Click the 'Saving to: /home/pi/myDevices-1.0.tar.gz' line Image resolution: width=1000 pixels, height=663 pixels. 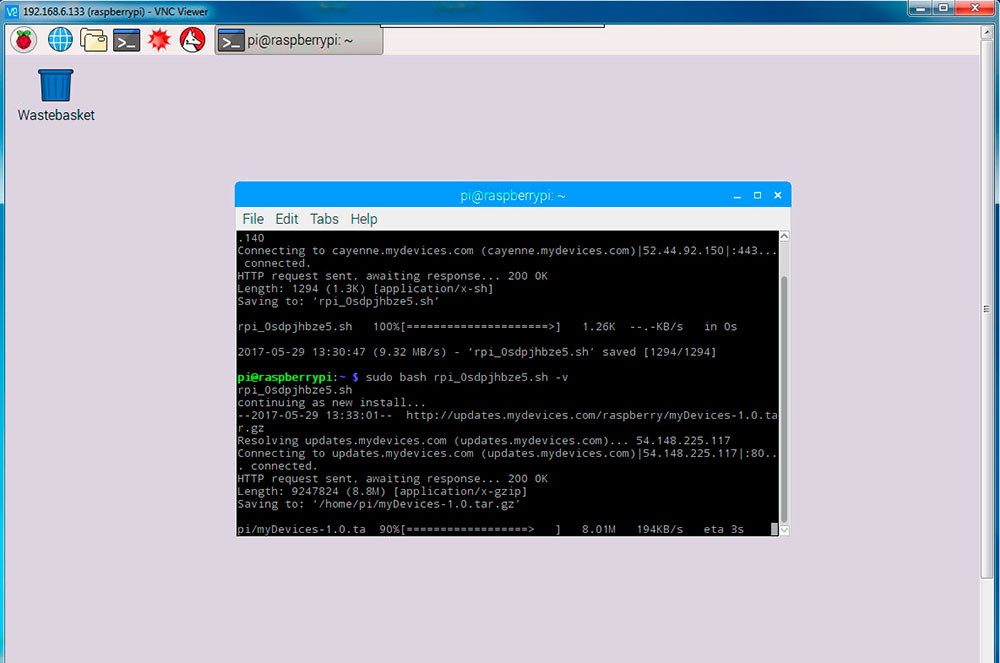(x=379, y=504)
